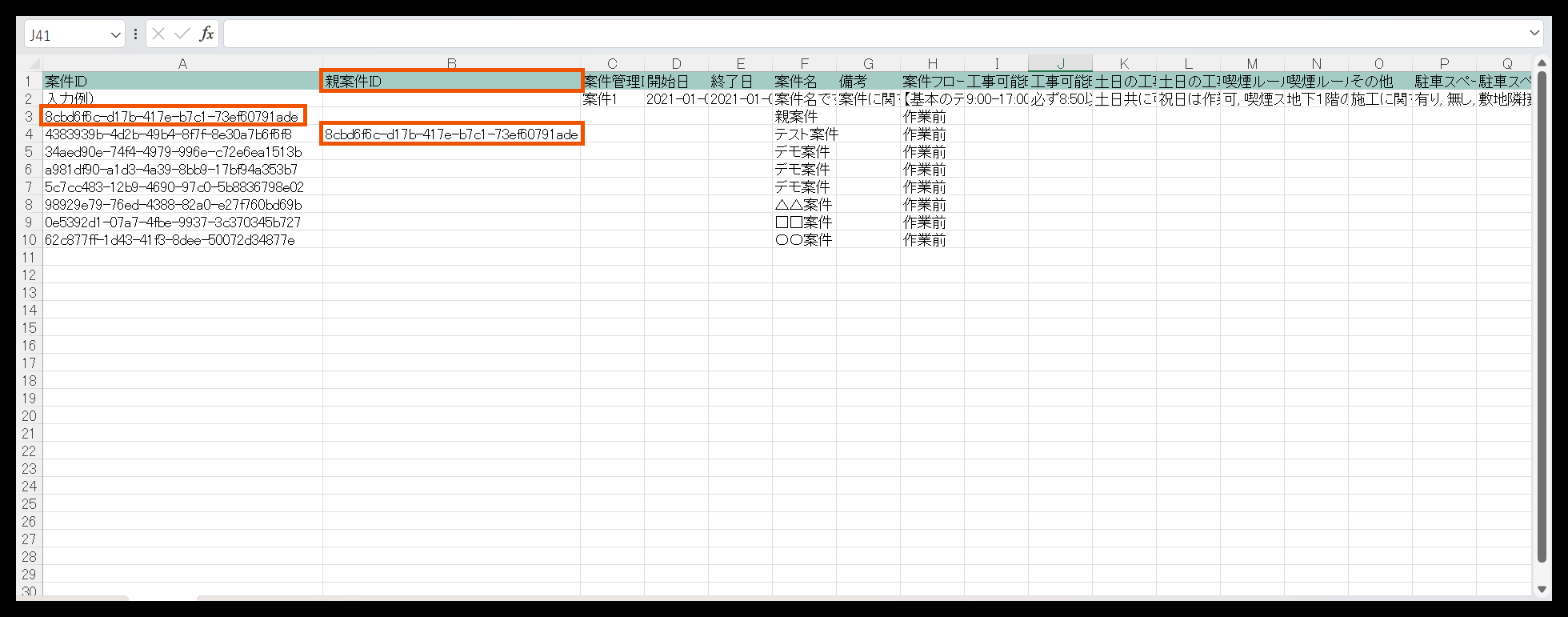Select column H header
This screenshot has height=617, width=1568.
[932, 64]
